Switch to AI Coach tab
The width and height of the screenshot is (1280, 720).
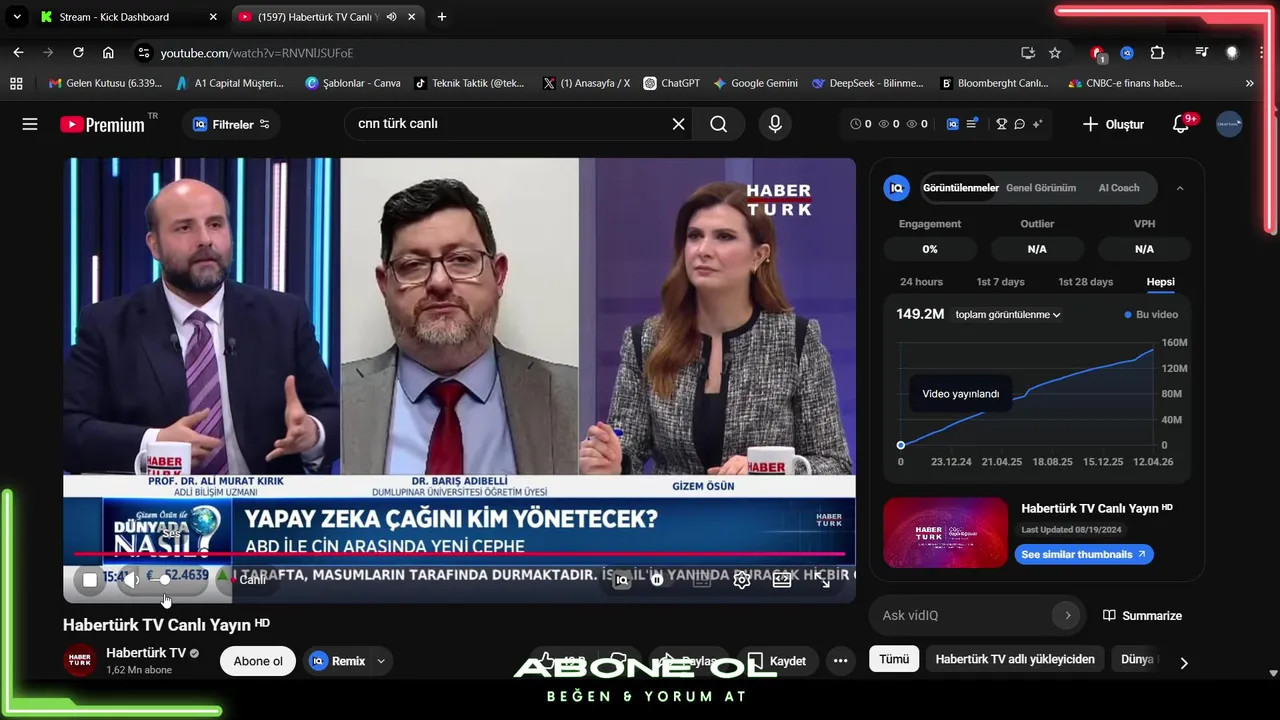[1119, 188]
